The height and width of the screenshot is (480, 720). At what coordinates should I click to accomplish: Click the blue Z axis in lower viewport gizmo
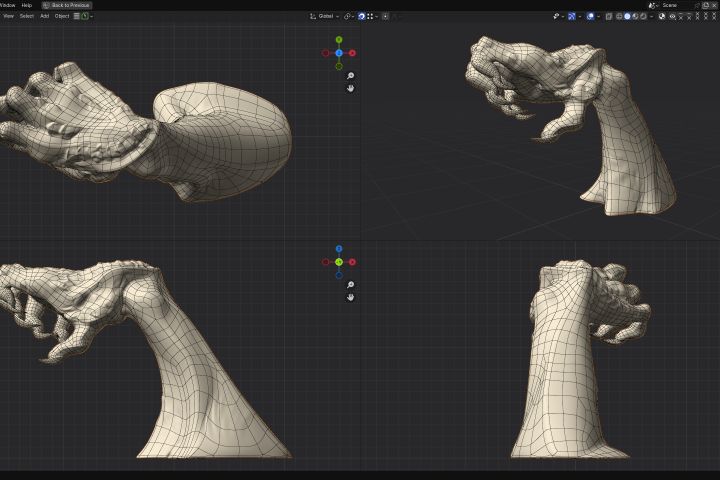pos(339,249)
